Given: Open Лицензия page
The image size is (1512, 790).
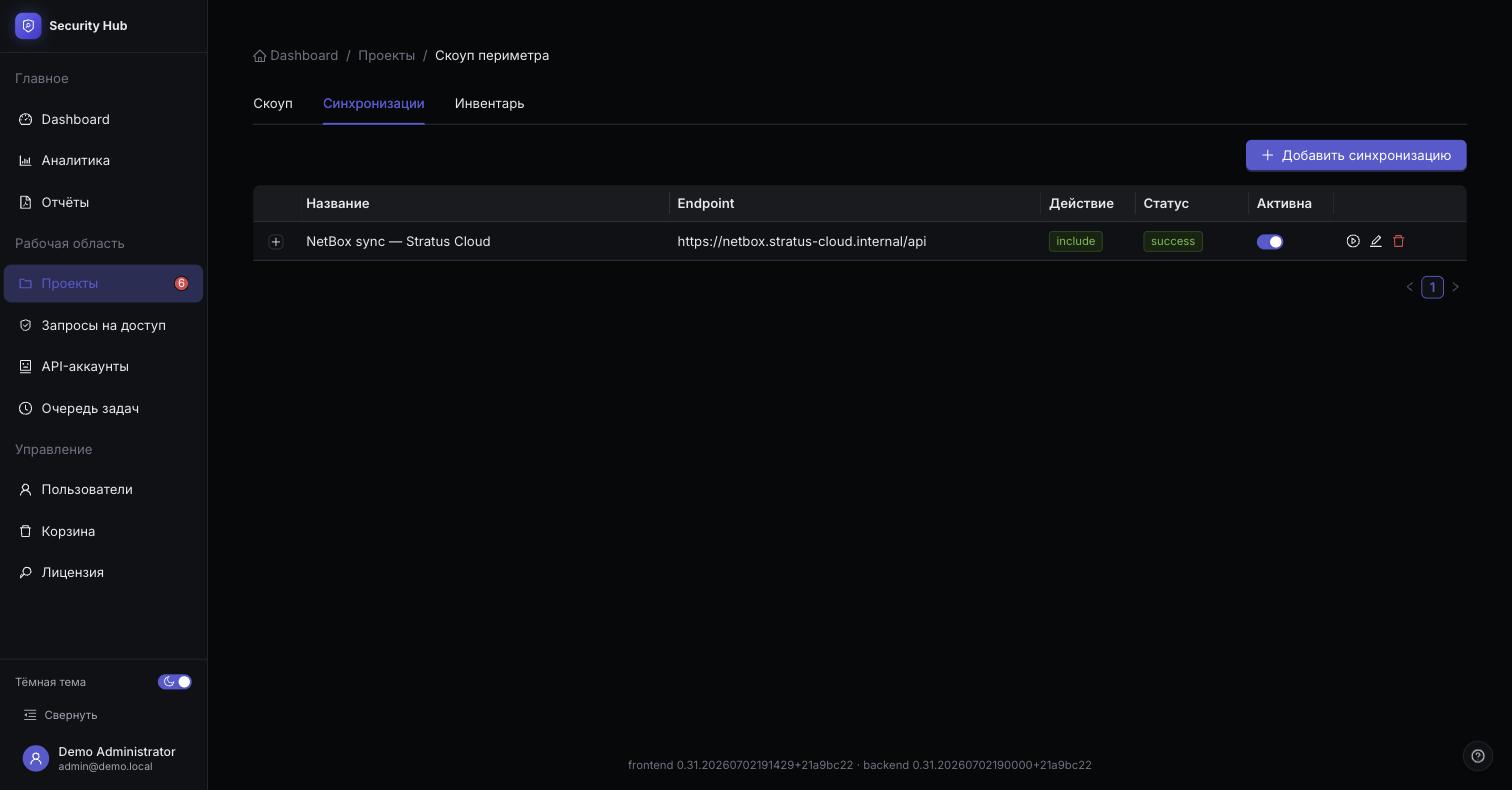Looking at the screenshot, I should pyautogui.click(x=103, y=572).
